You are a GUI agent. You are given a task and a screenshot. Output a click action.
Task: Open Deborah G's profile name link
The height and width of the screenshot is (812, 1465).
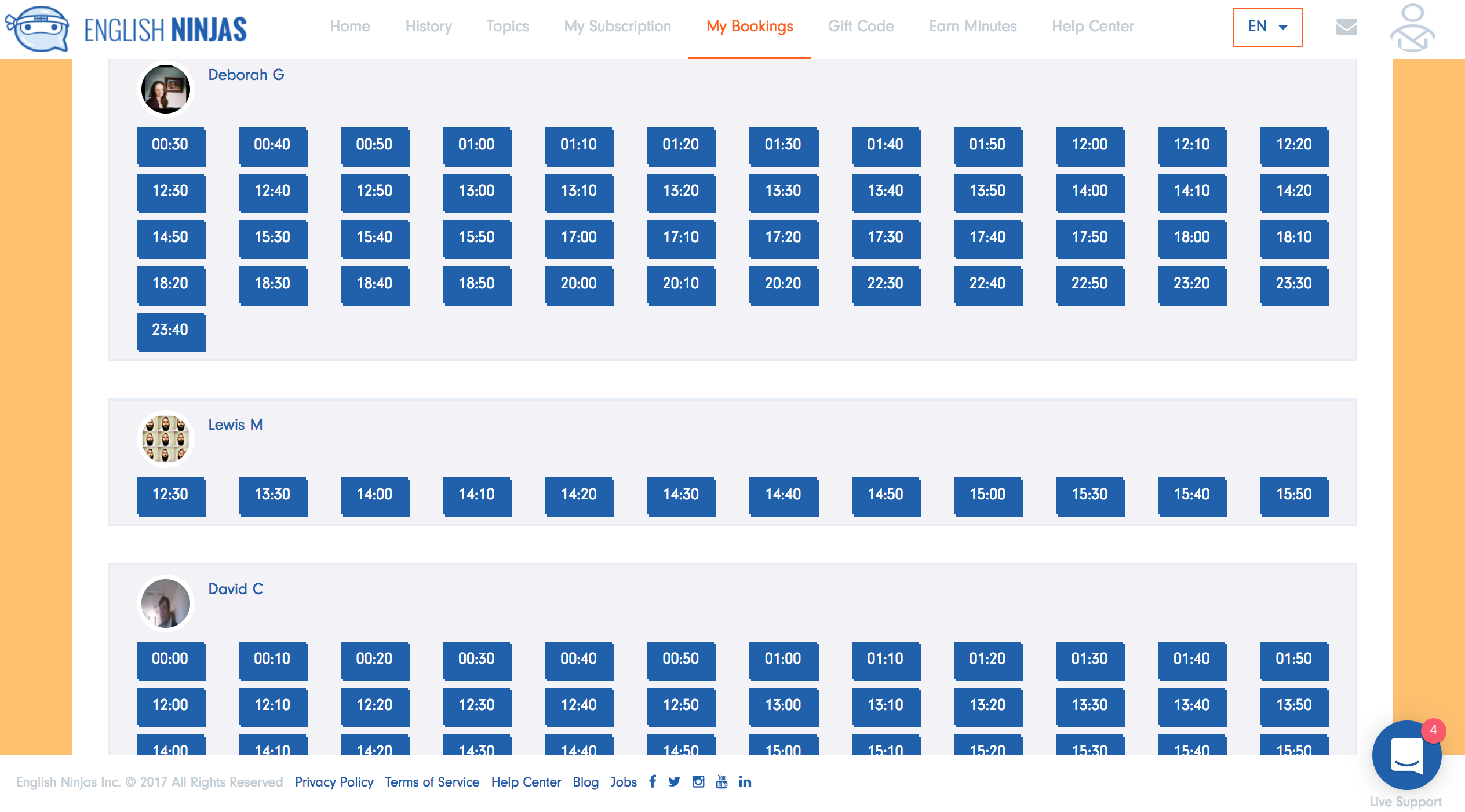(x=246, y=75)
